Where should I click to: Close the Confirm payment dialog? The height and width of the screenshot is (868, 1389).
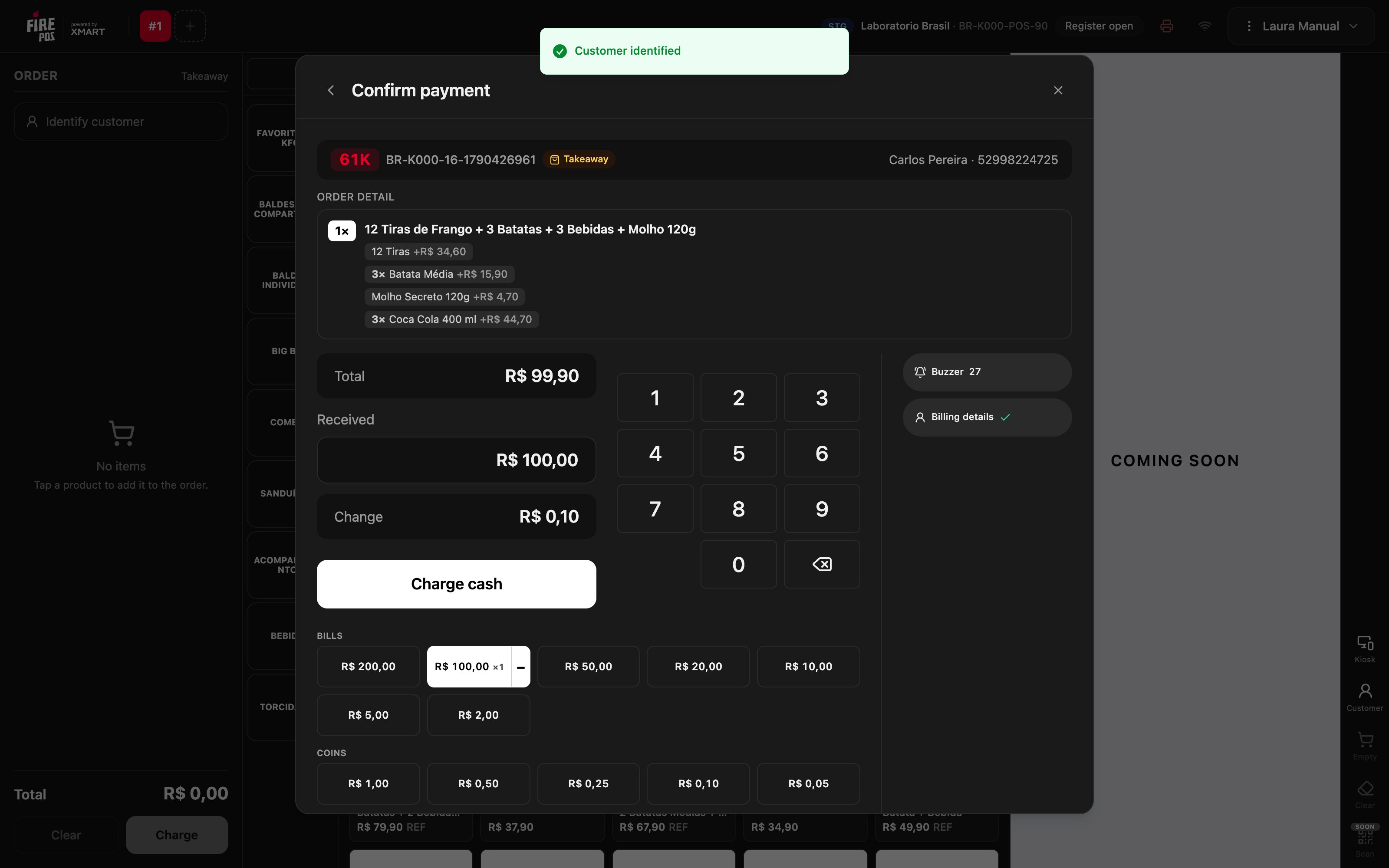(1058, 90)
